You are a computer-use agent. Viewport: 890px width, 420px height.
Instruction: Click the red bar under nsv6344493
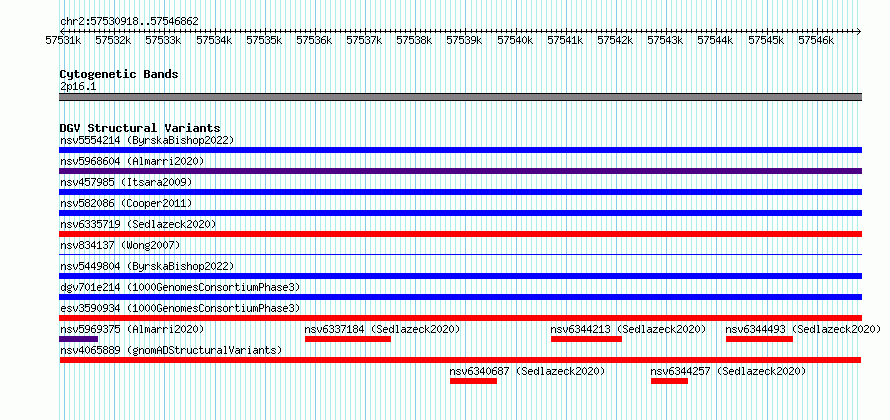click(759, 339)
